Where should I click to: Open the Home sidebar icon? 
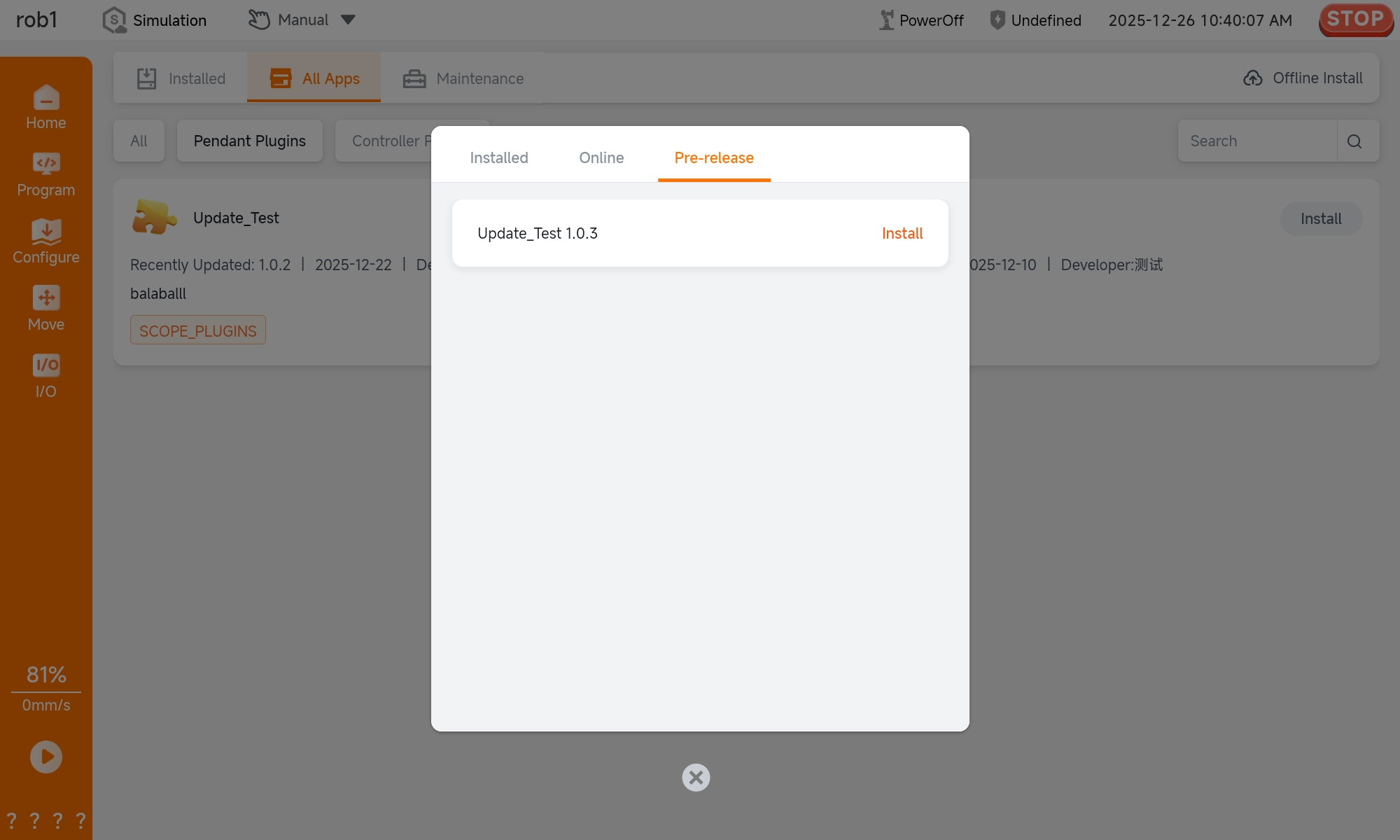pos(46,98)
